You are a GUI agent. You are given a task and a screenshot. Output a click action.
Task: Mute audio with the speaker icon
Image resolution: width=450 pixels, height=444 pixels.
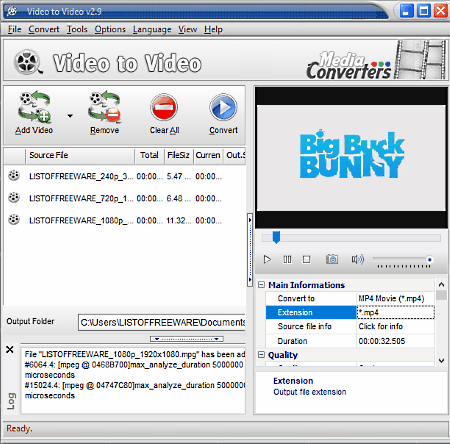pyautogui.click(x=358, y=259)
